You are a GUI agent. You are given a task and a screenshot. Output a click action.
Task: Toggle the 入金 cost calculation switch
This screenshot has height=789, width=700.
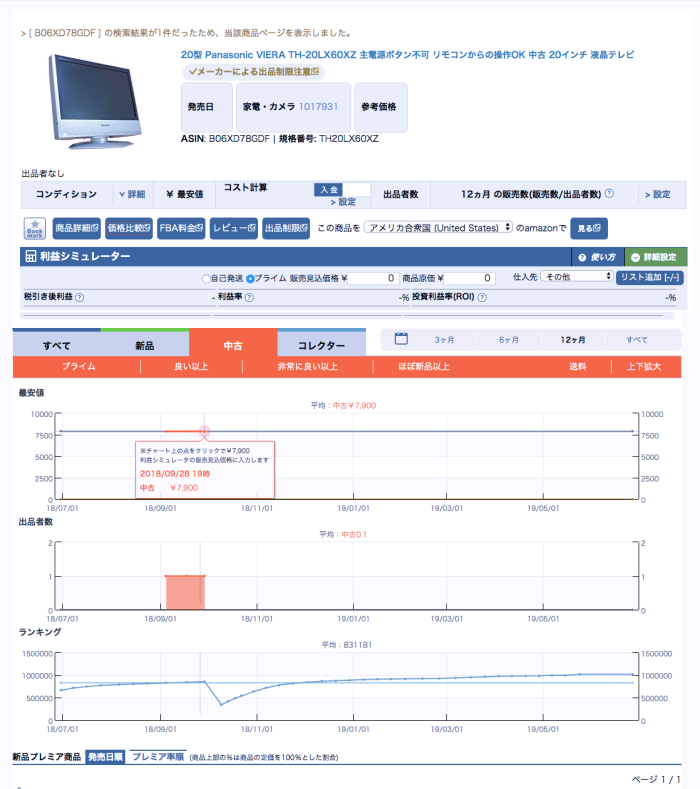point(342,190)
